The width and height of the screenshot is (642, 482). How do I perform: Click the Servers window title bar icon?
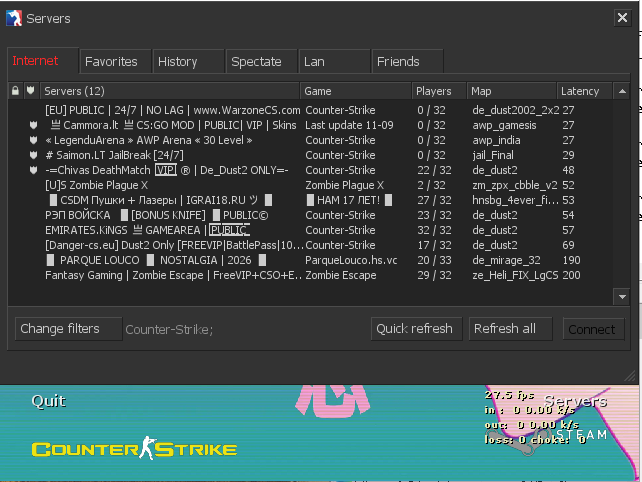(x=12, y=18)
